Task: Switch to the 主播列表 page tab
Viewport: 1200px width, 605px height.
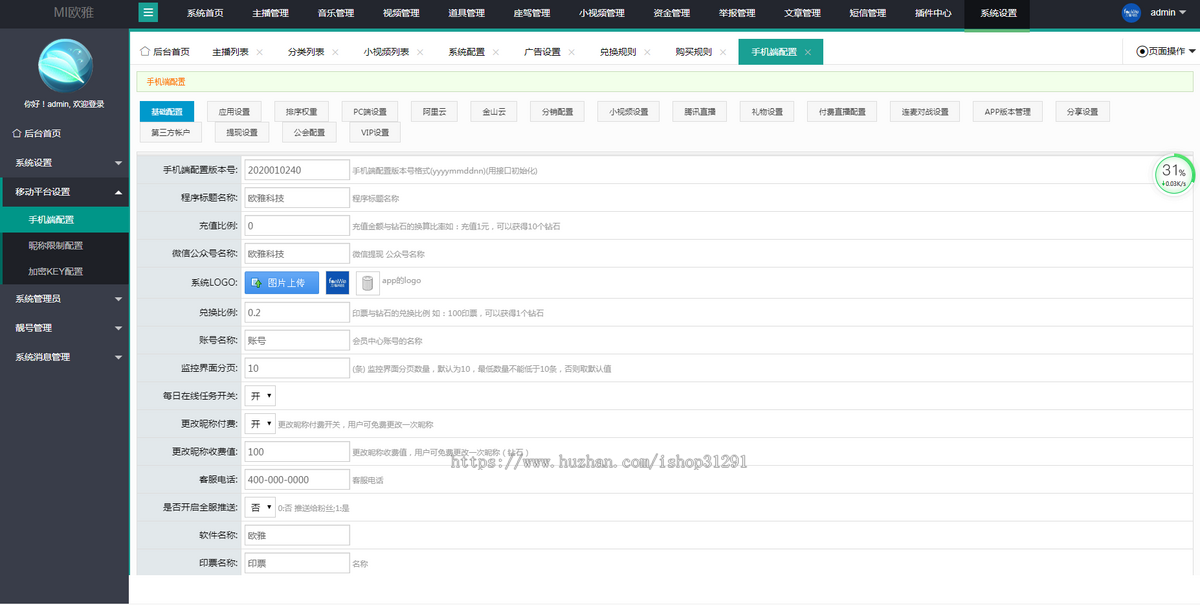Action: [231, 52]
